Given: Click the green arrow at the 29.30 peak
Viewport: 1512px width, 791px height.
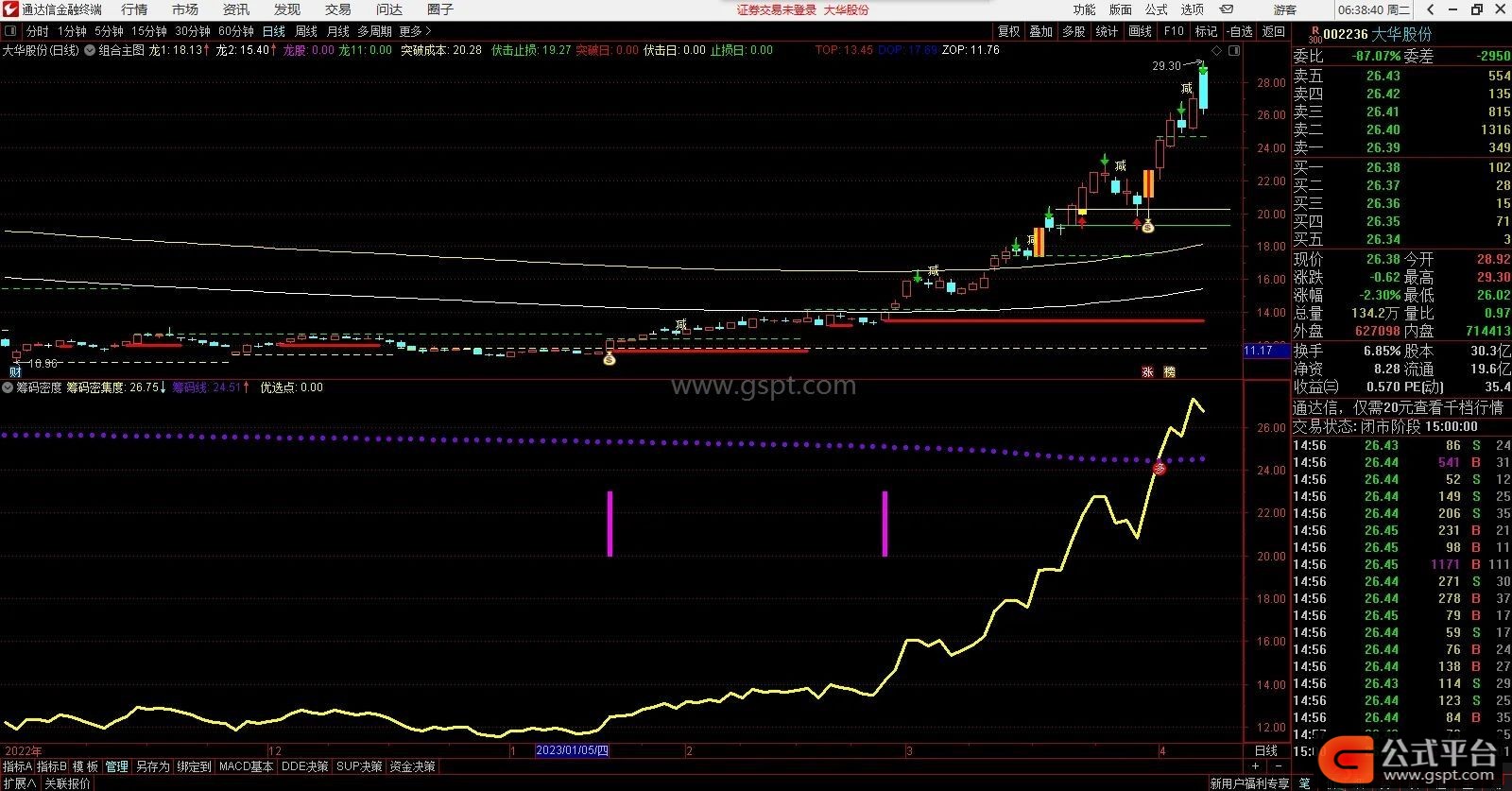Looking at the screenshot, I should pos(1203,68).
